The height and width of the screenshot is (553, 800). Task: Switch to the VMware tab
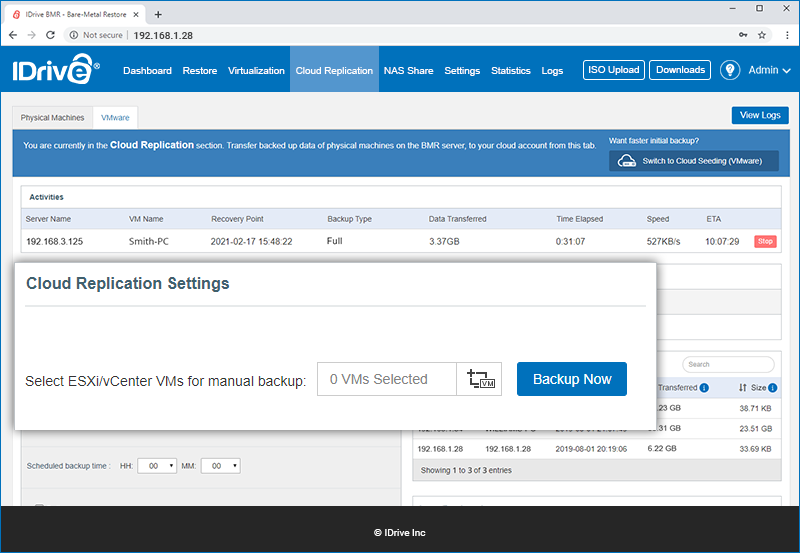[x=115, y=117]
